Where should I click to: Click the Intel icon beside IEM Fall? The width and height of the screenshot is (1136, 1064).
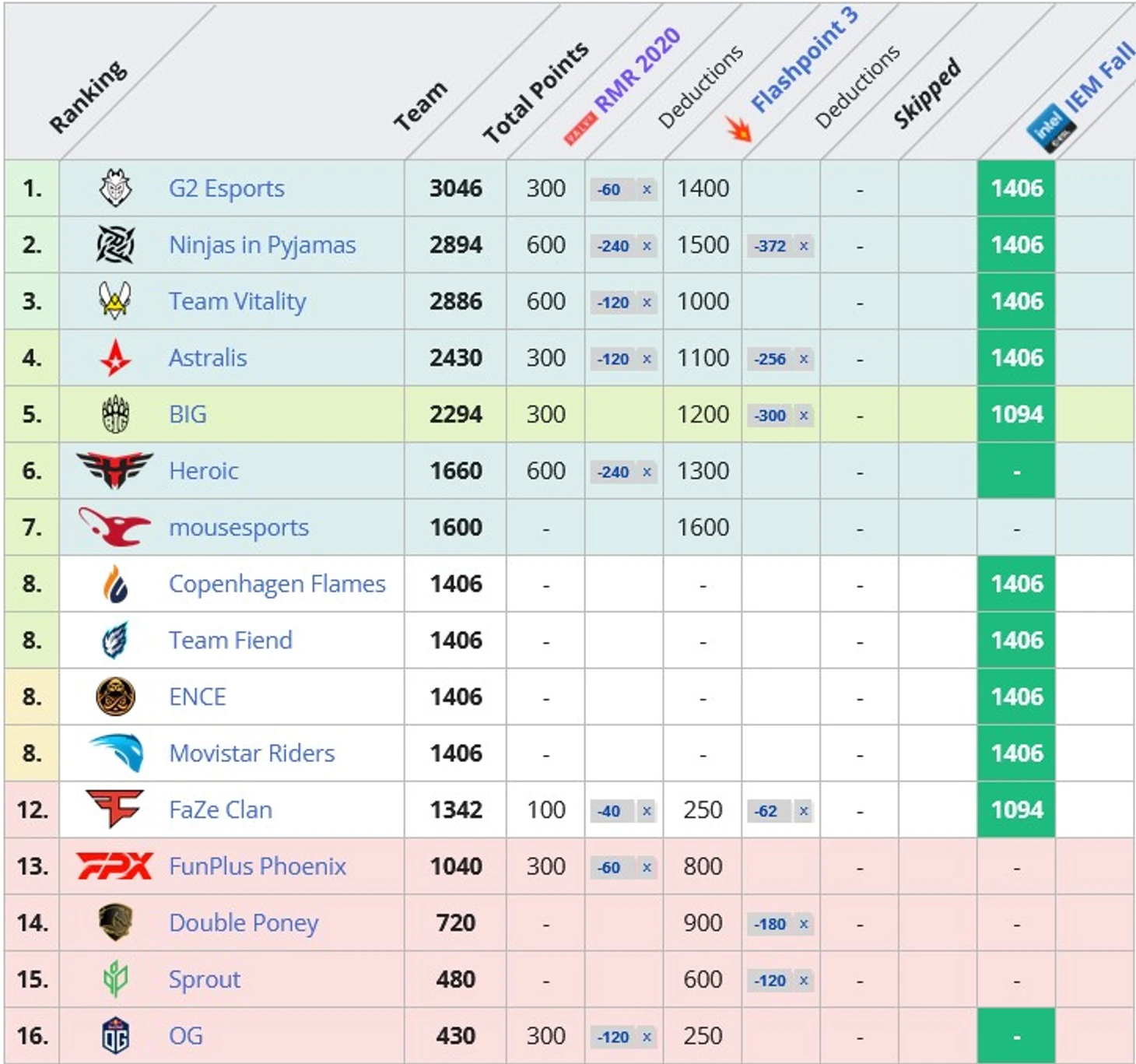(1051, 127)
